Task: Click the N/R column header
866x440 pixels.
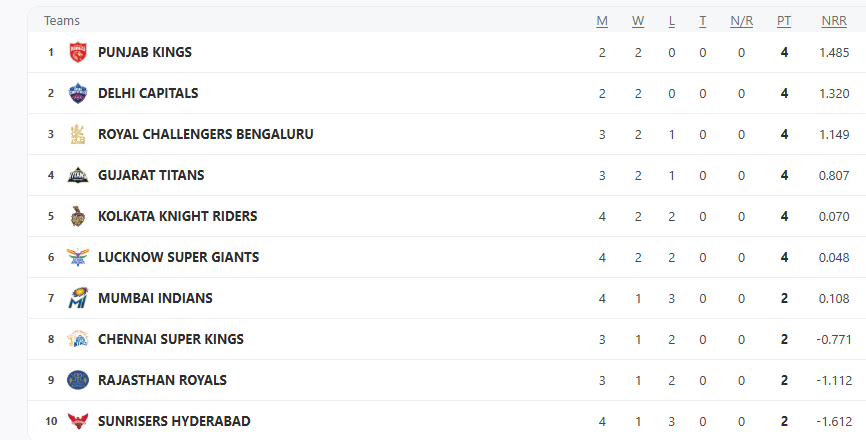Action: pos(741,21)
